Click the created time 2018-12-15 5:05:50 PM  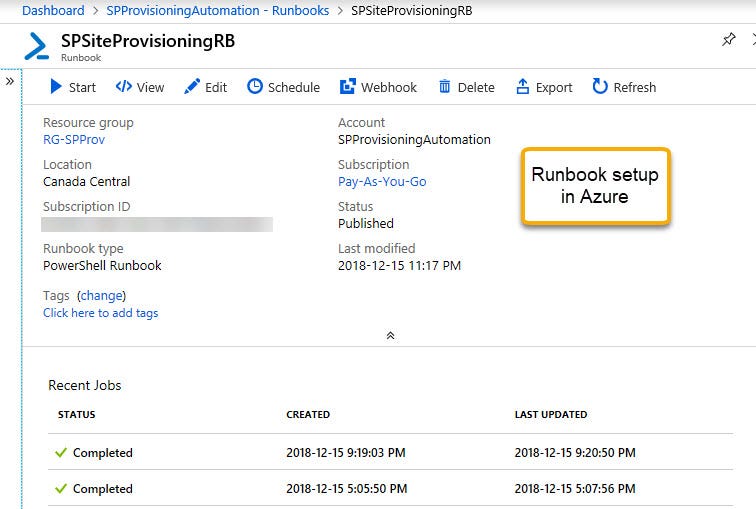(x=347, y=489)
